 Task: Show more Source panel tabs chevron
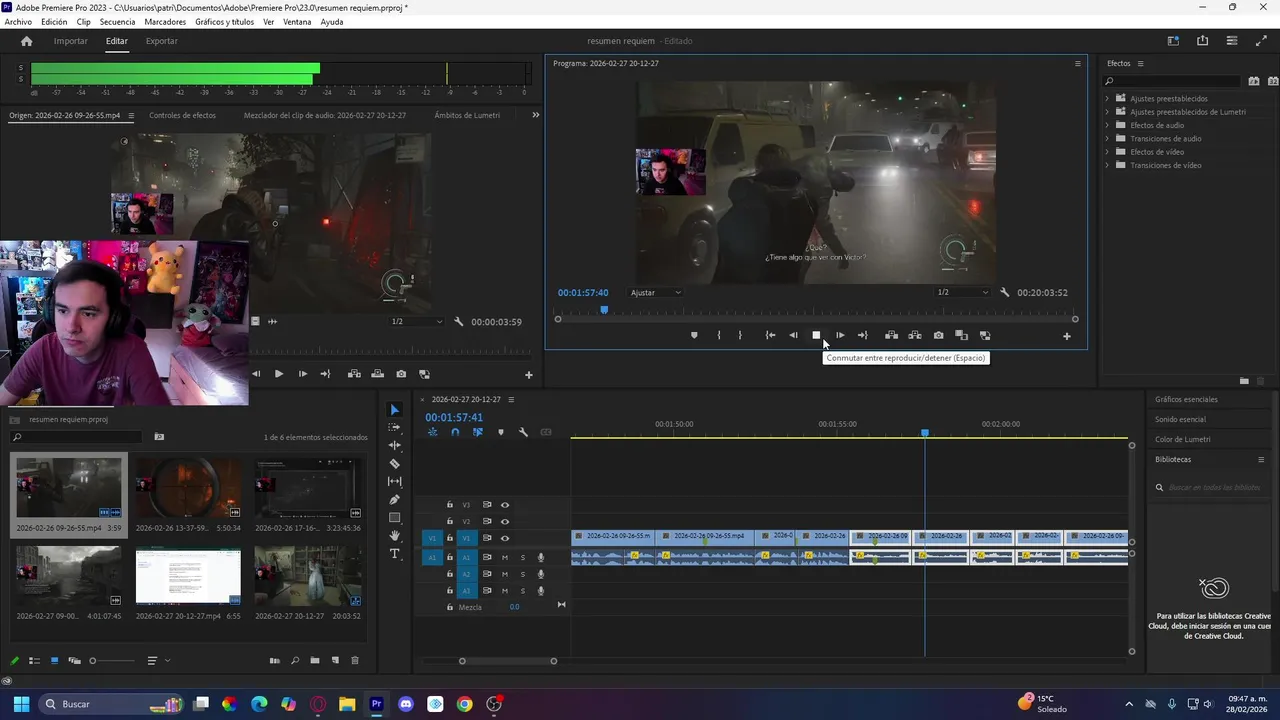pos(535,115)
